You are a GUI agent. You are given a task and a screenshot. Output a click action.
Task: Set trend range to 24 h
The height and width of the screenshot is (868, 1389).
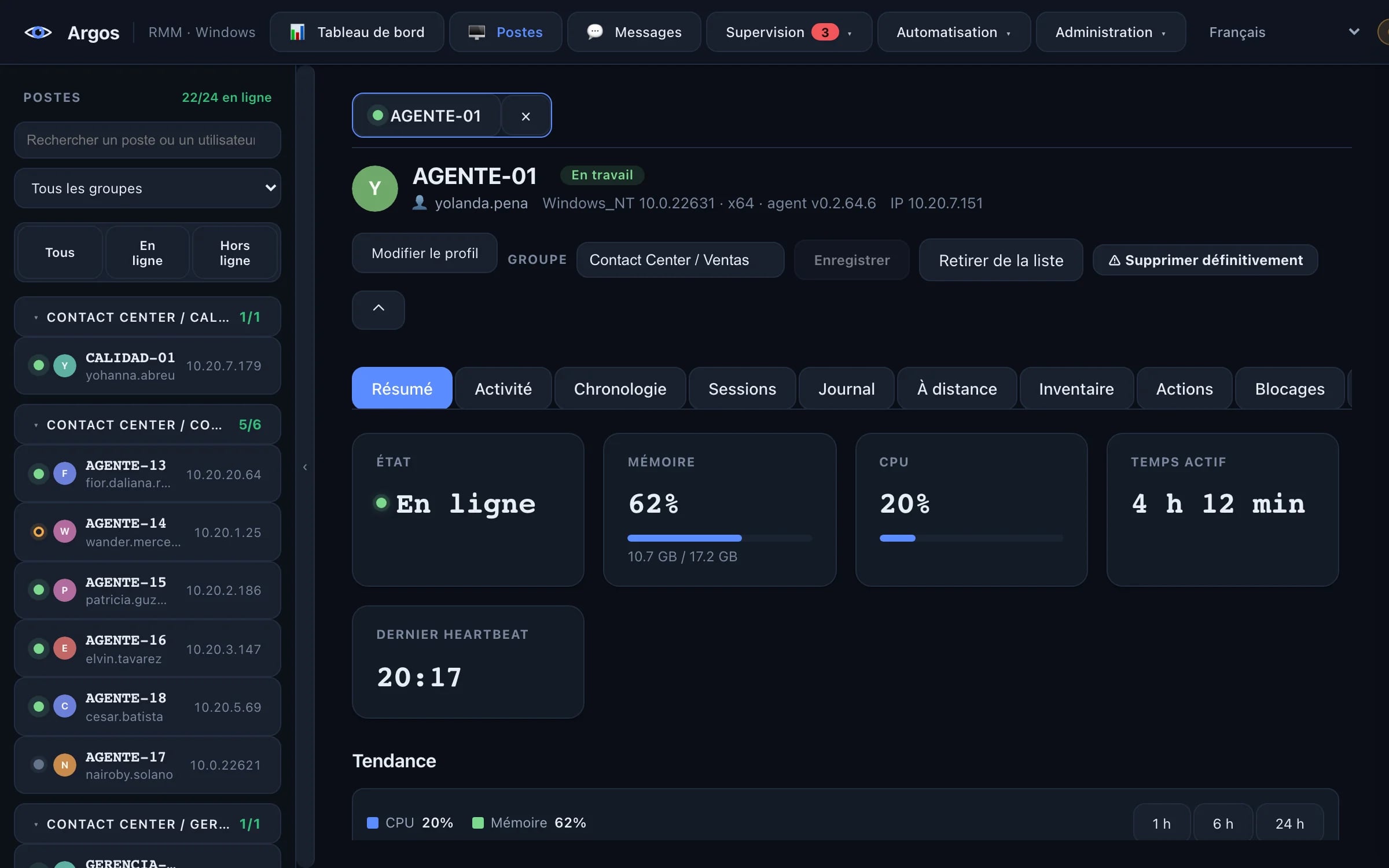pyautogui.click(x=1289, y=823)
